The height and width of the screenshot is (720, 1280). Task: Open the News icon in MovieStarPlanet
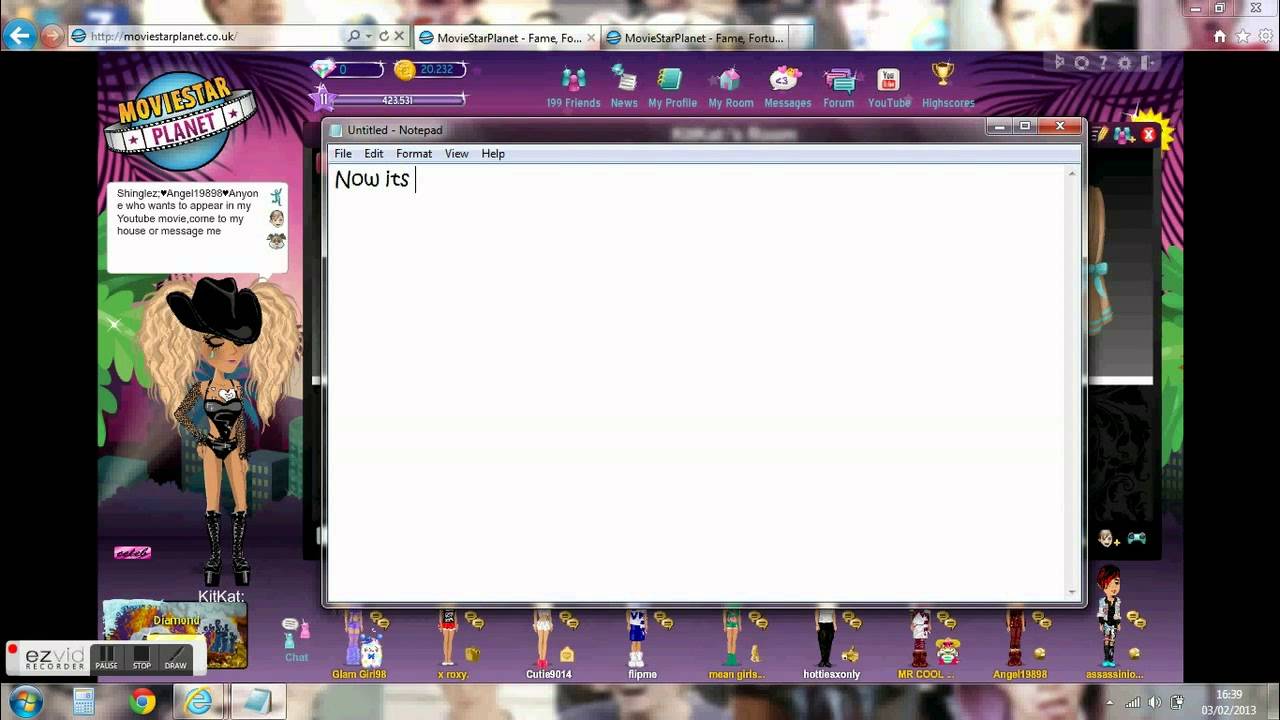click(624, 79)
